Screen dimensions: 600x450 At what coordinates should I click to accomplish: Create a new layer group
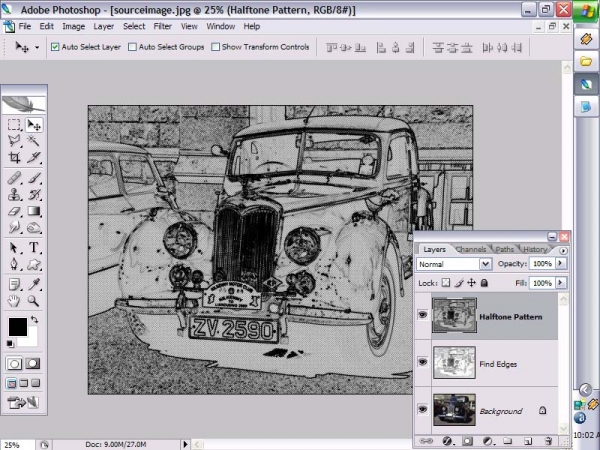point(507,441)
